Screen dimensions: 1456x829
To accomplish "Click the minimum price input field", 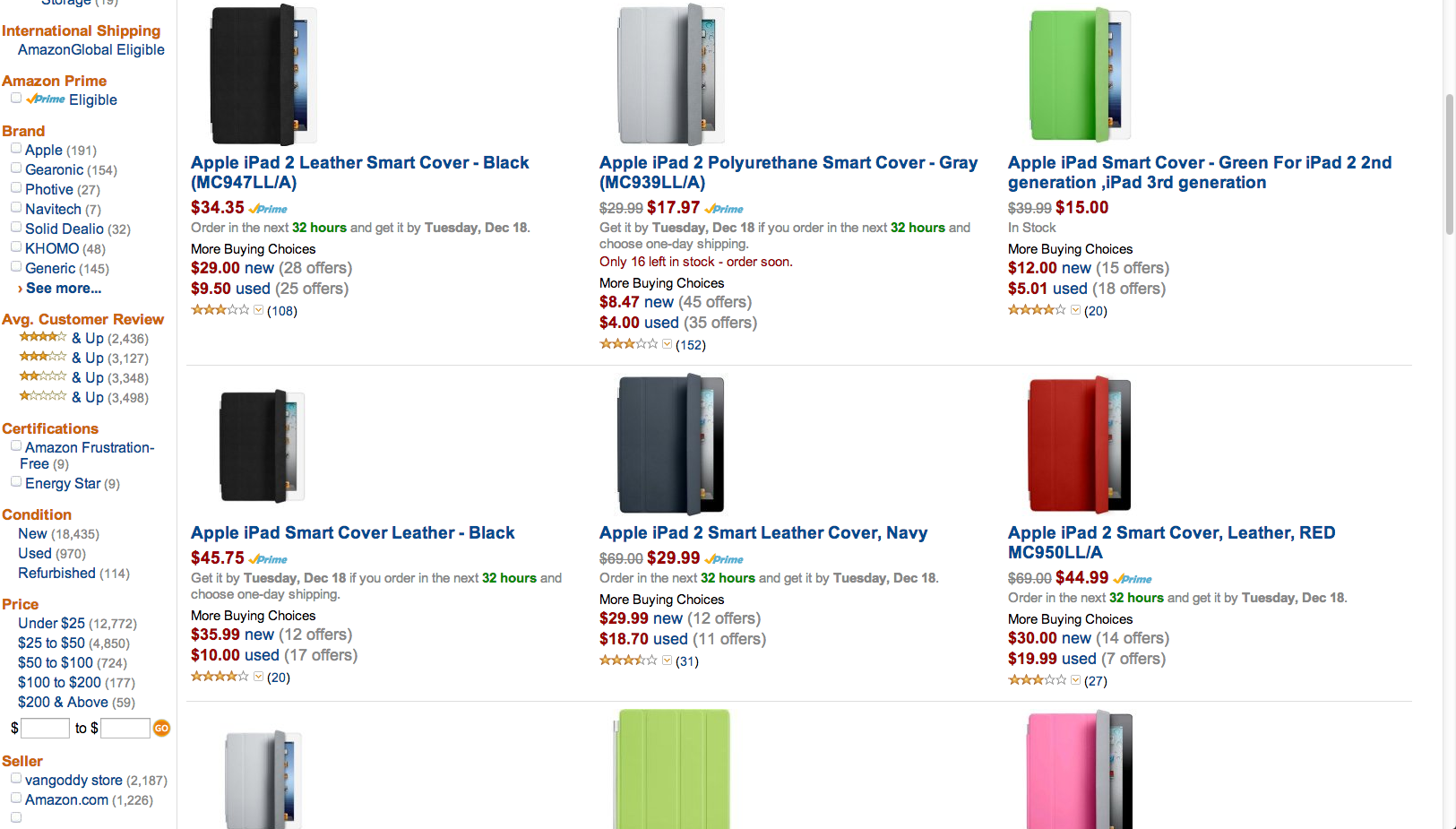I will pyautogui.click(x=46, y=729).
